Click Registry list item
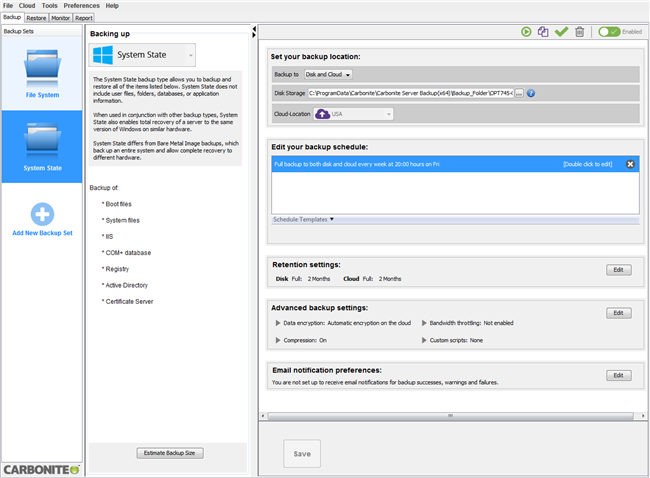Image resolution: width=650 pixels, height=478 pixels. pos(117,269)
